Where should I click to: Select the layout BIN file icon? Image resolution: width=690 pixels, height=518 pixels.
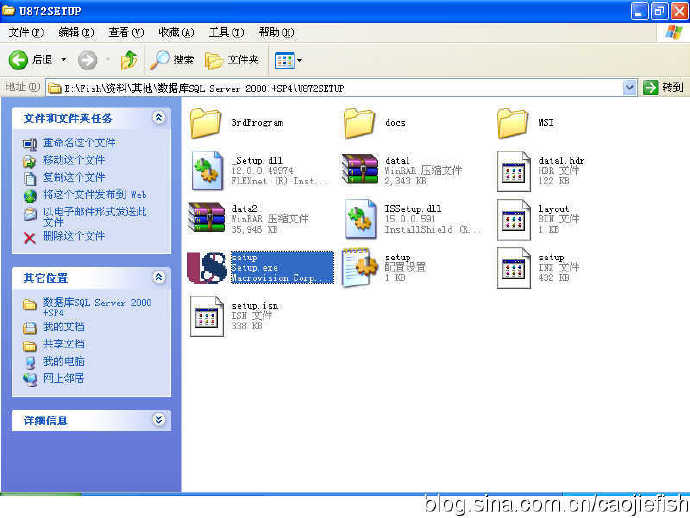pos(514,219)
